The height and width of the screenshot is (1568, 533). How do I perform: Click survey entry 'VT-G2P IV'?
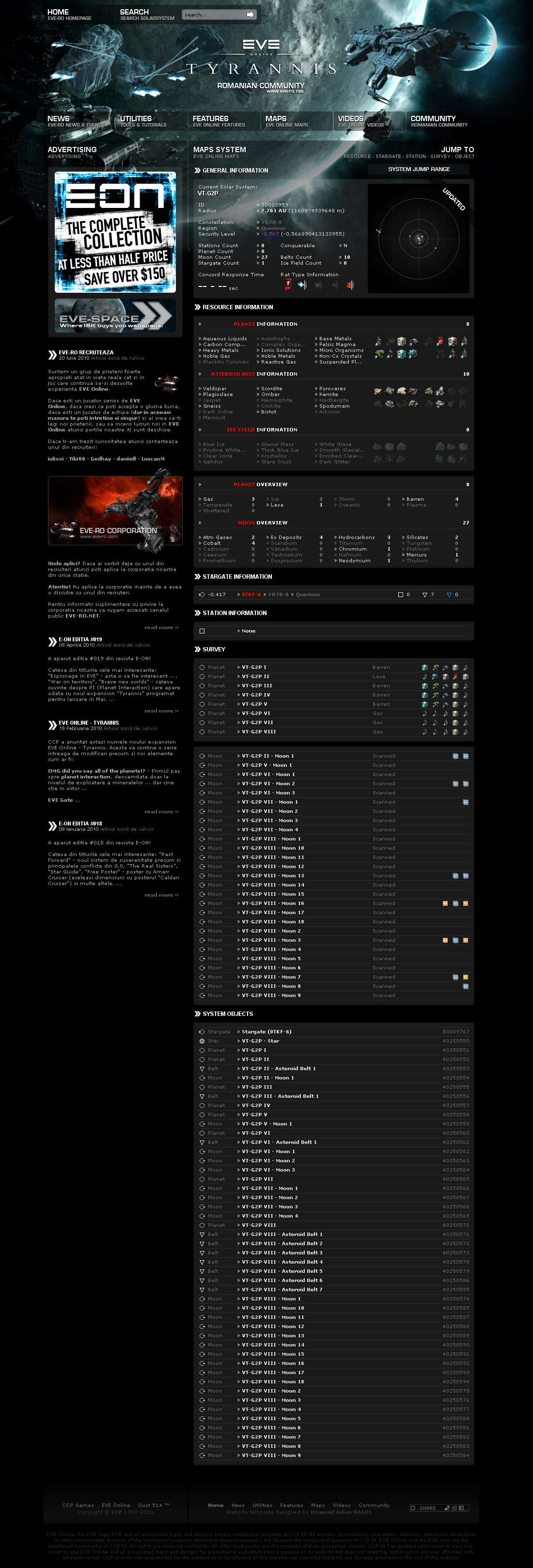(x=255, y=695)
